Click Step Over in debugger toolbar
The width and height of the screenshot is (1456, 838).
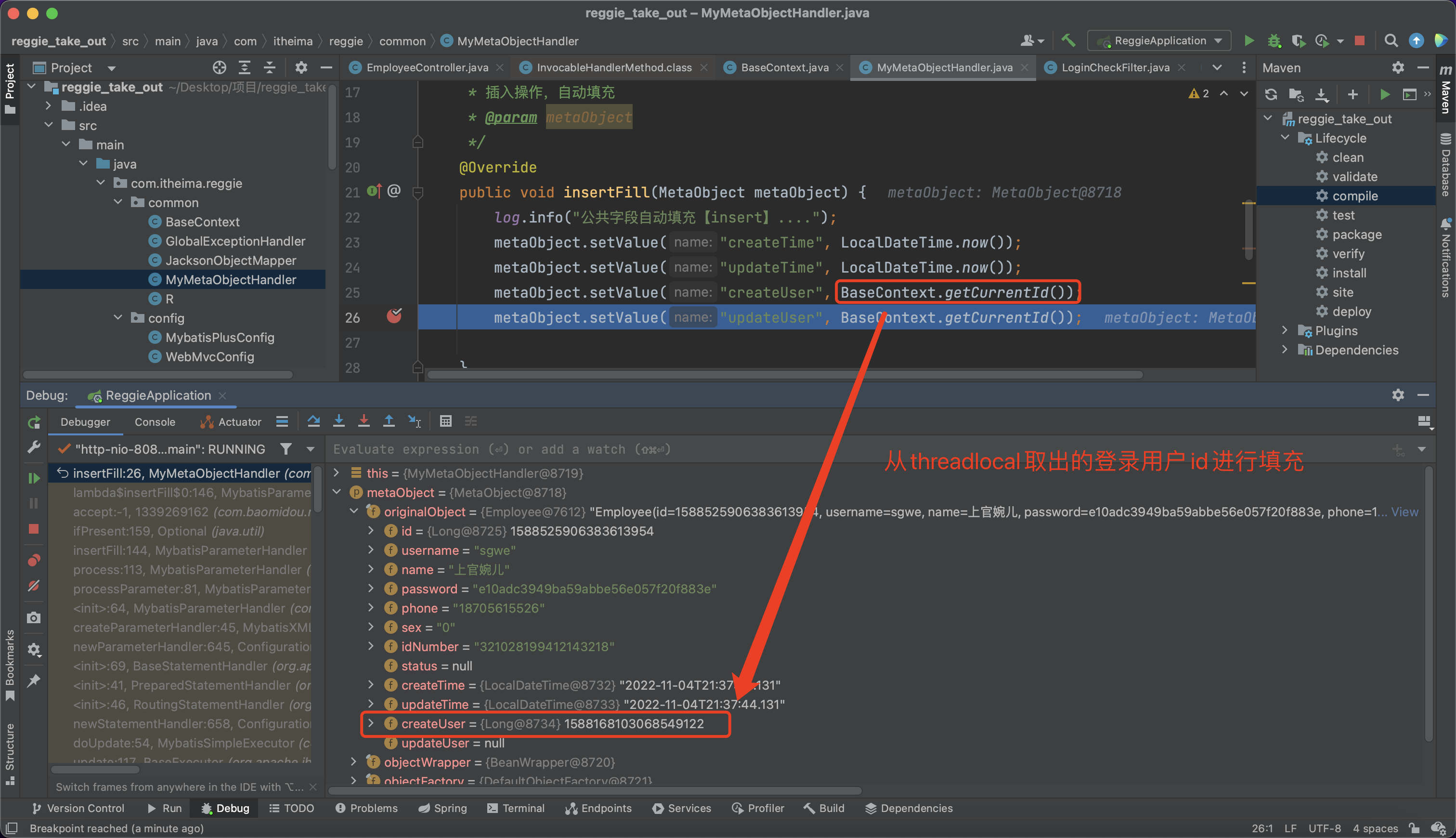[x=313, y=421]
